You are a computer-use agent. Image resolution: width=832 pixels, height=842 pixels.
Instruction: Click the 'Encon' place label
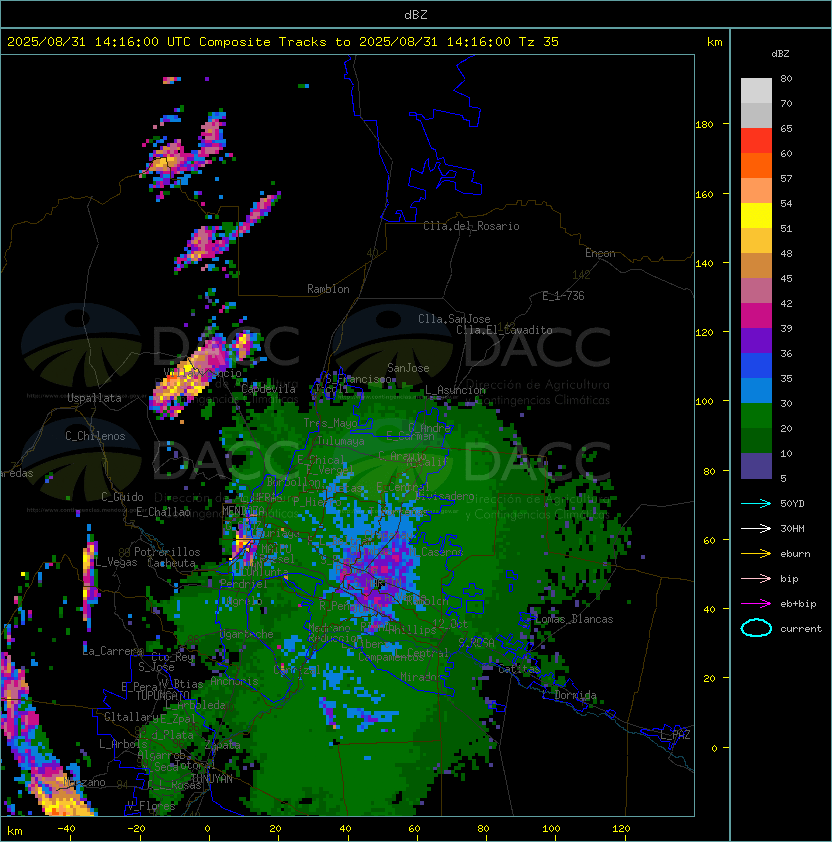[x=600, y=253]
